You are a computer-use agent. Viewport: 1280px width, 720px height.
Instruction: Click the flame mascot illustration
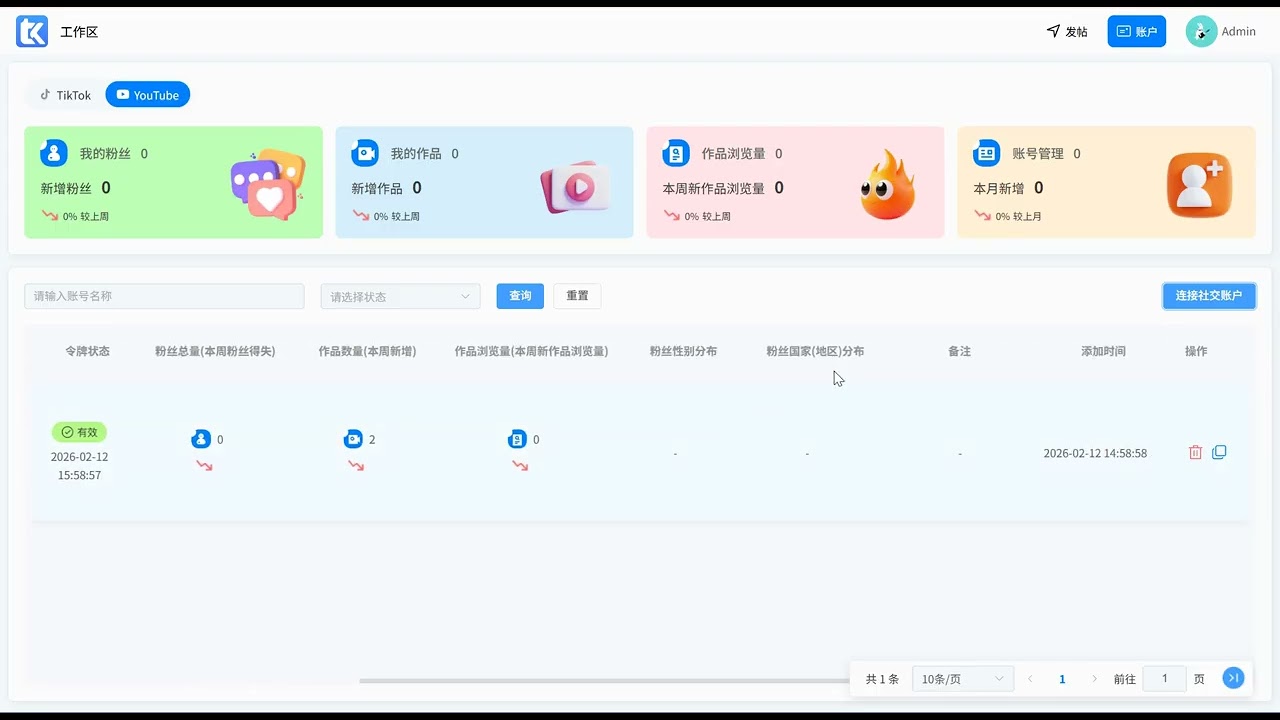coord(888,185)
